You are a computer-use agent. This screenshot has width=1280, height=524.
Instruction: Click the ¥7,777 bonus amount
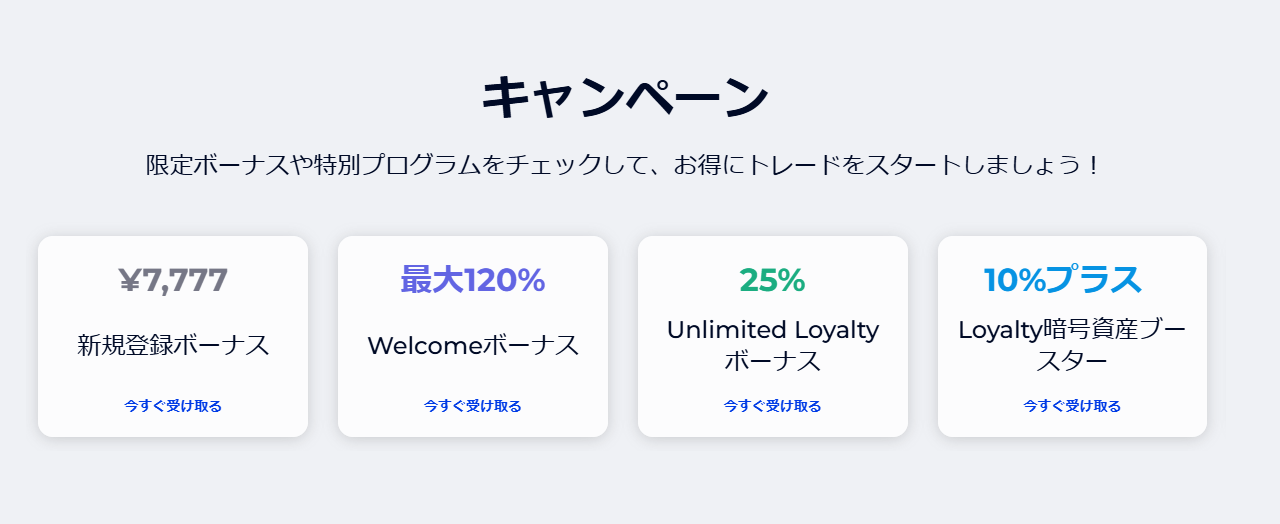click(173, 281)
